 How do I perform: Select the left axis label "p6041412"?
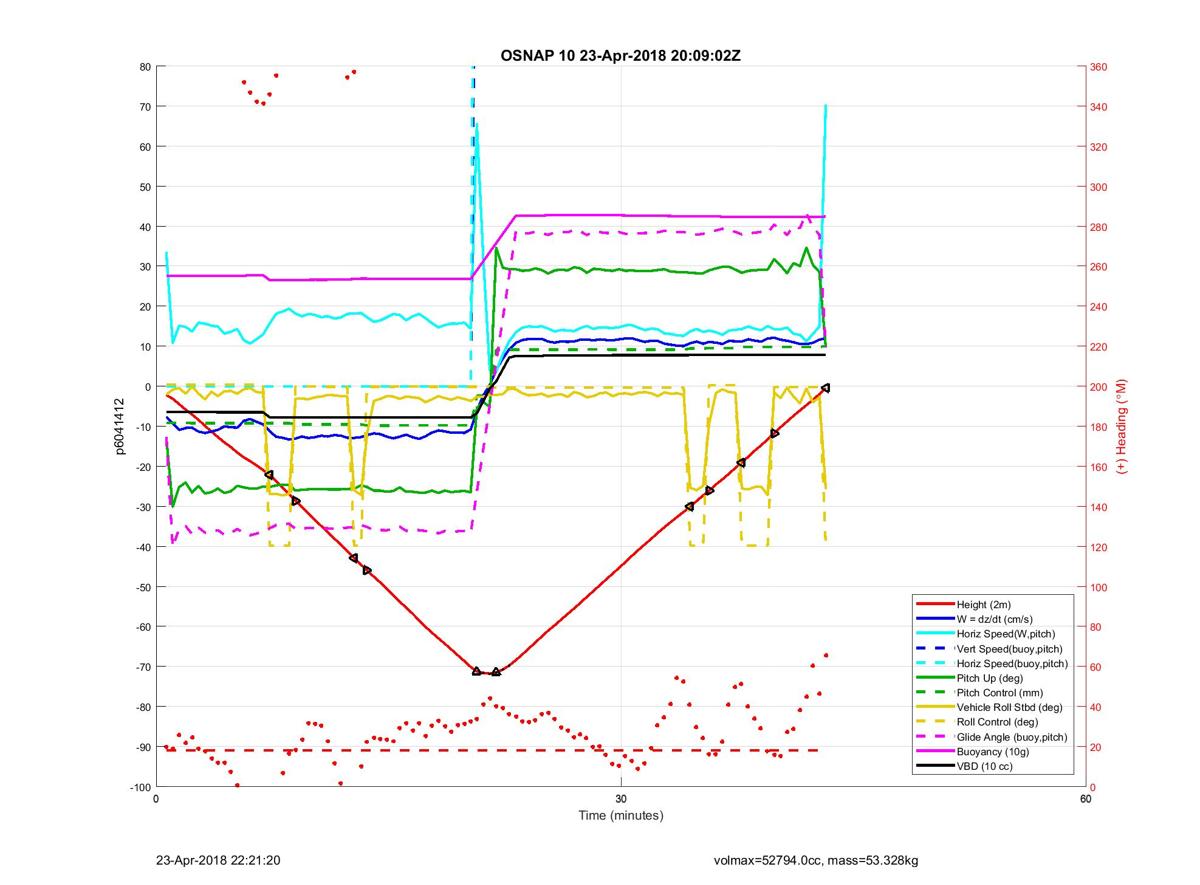118,427
